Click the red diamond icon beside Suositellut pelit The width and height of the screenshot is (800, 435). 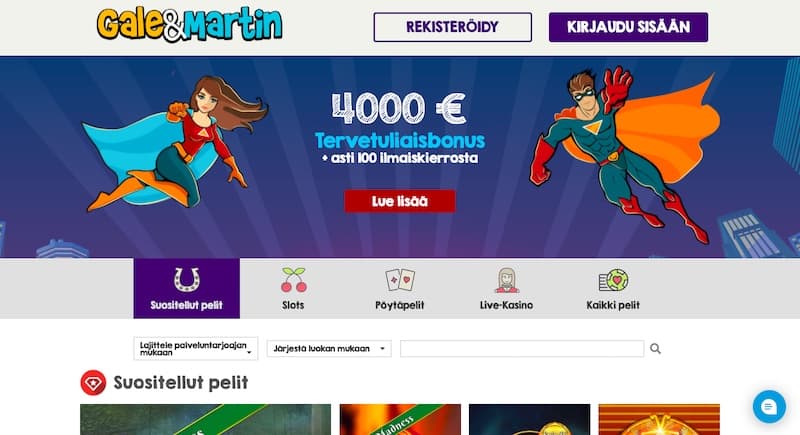pos(93,383)
